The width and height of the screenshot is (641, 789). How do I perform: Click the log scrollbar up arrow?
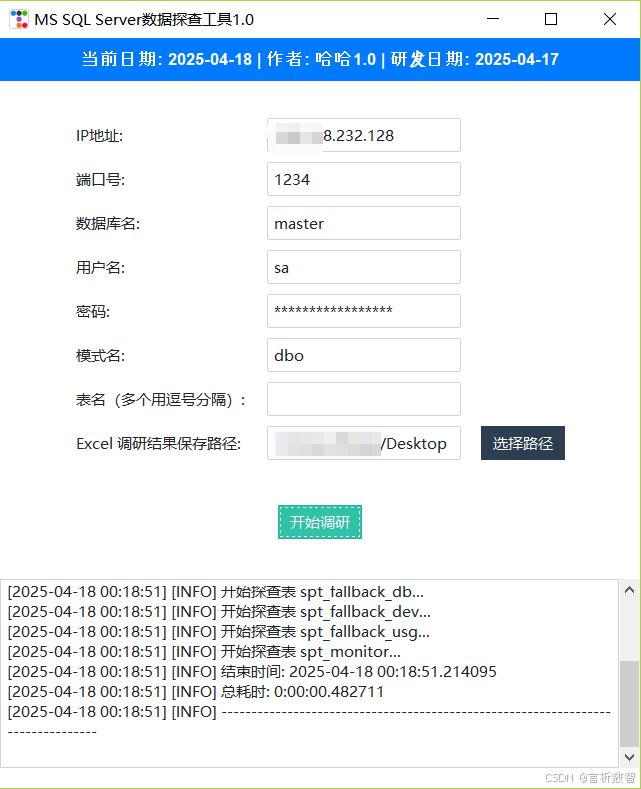click(x=629, y=590)
